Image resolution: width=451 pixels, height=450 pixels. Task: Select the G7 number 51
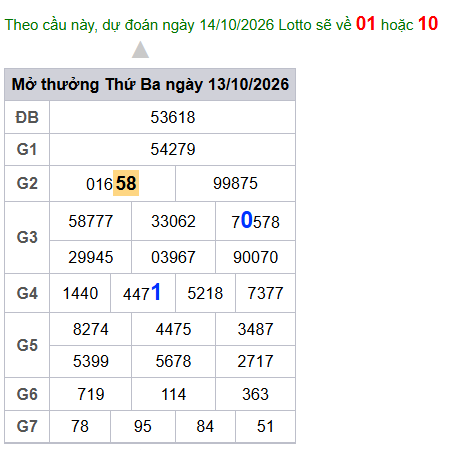tap(265, 426)
